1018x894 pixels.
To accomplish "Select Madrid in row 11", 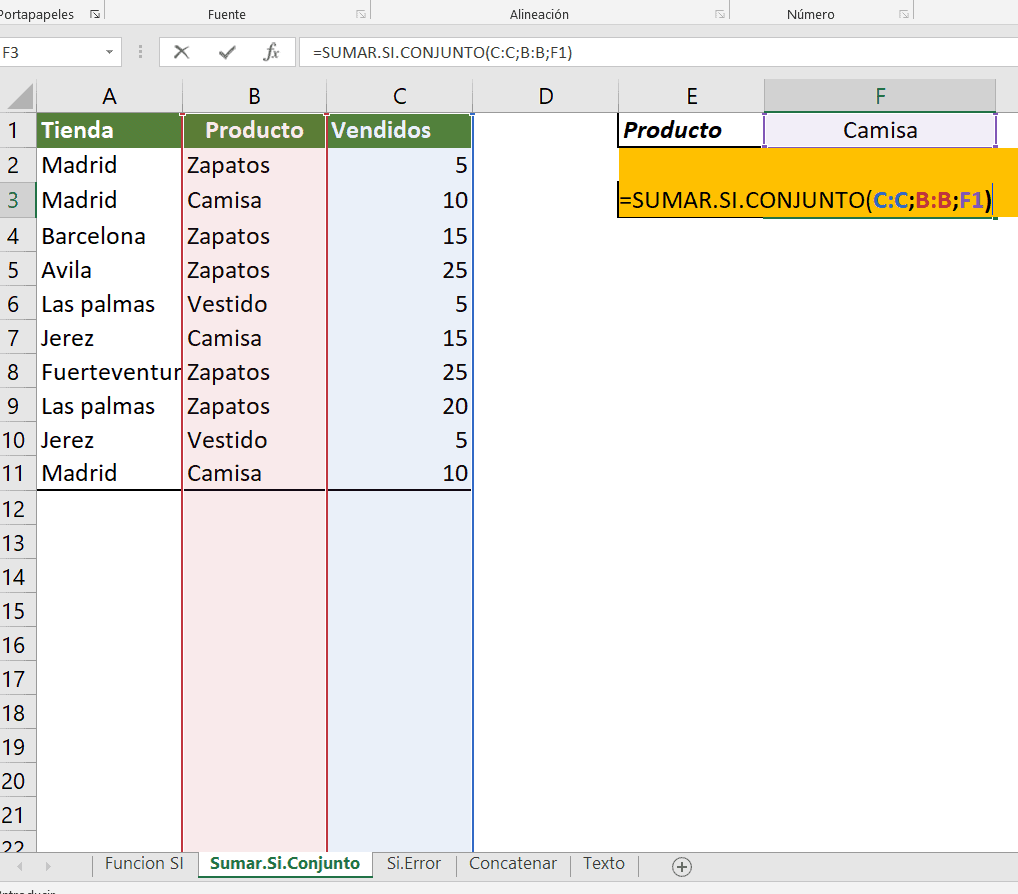I will (109, 473).
